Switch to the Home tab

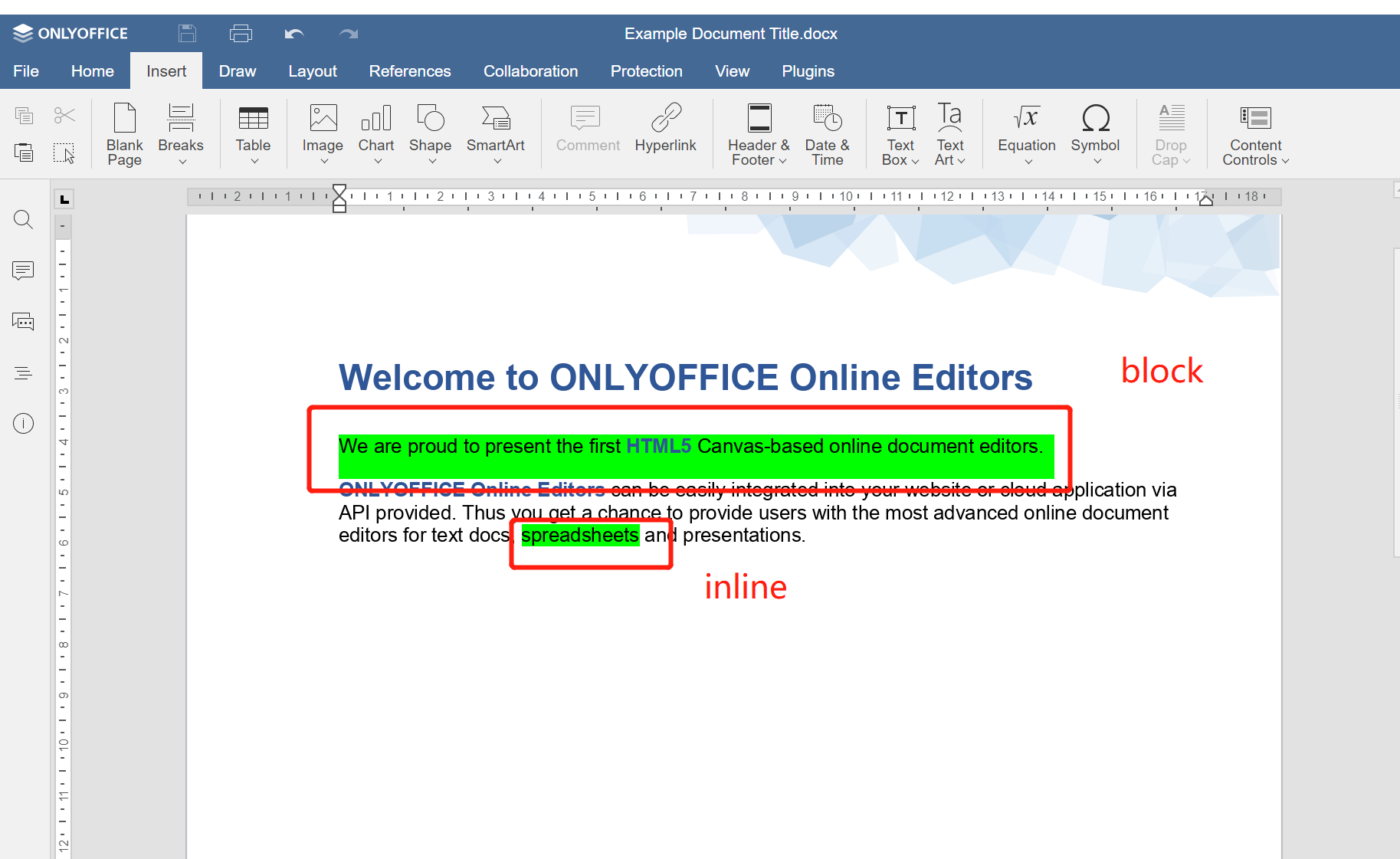[x=93, y=70]
